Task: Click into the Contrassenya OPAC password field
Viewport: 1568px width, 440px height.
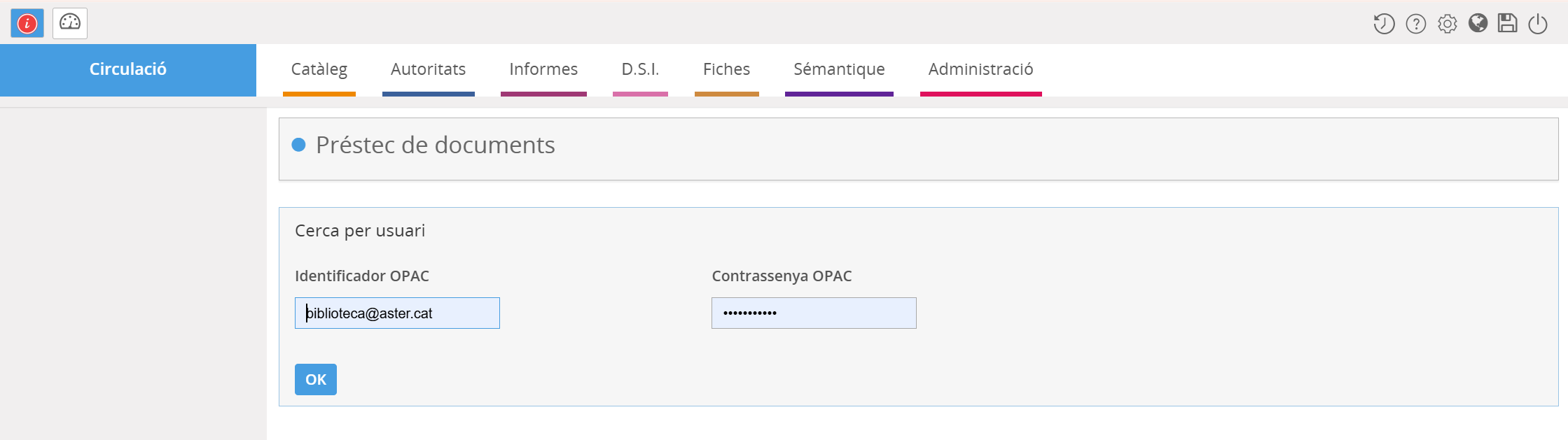Action: click(814, 313)
